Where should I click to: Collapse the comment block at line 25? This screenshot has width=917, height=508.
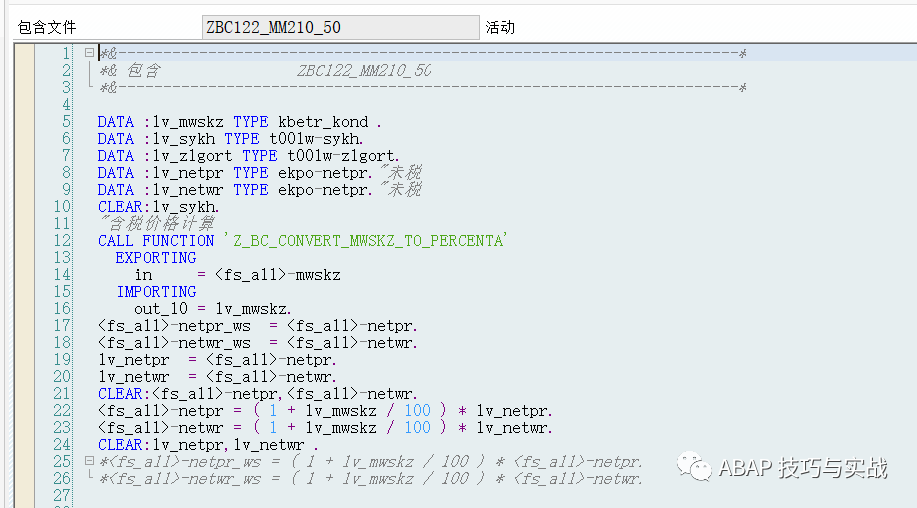pyautogui.click(x=89, y=461)
